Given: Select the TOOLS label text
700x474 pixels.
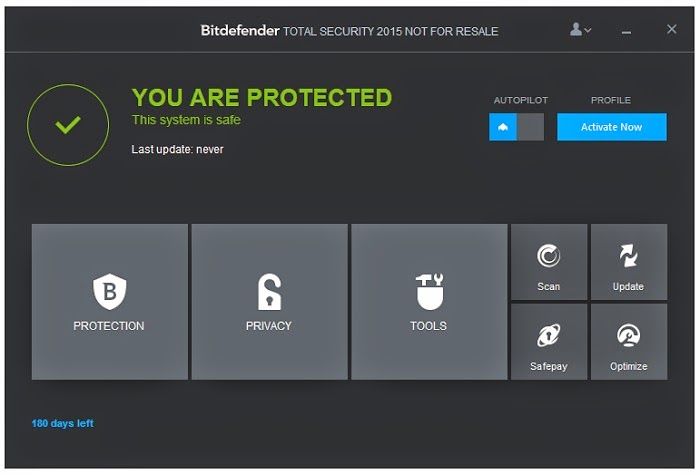Looking at the screenshot, I should pos(429,326).
